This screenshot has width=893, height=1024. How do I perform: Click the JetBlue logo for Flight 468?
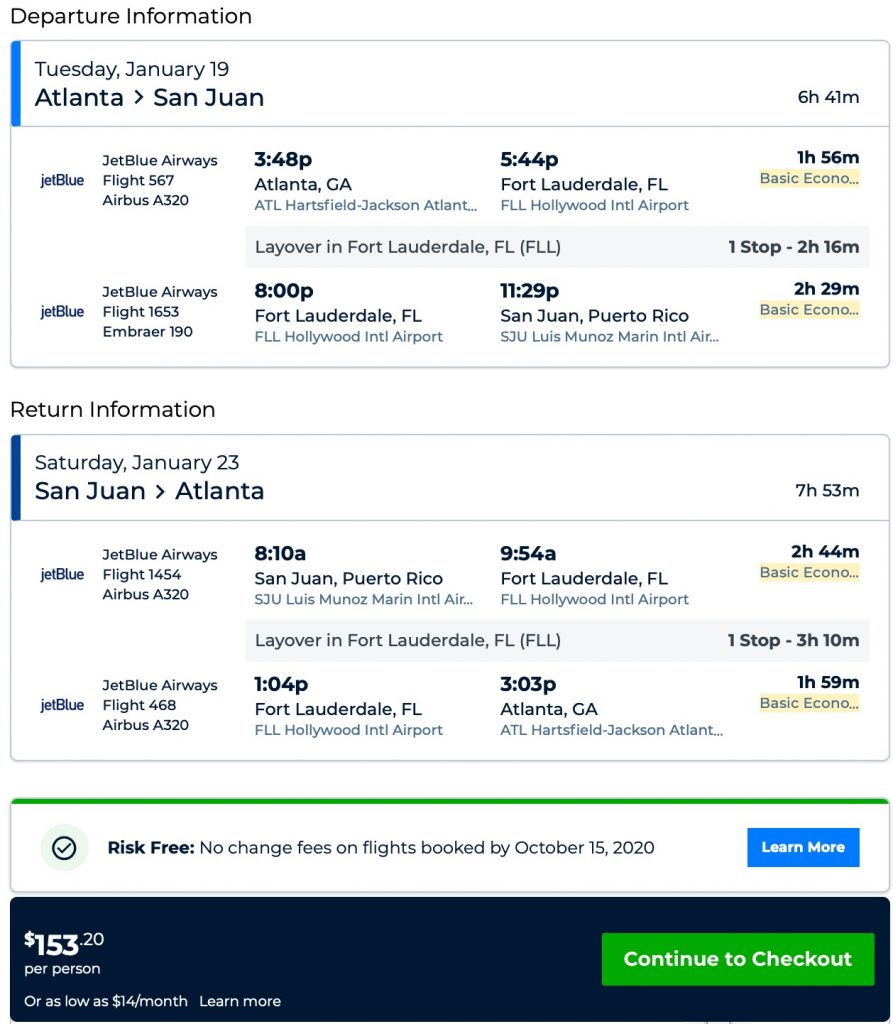coord(62,706)
